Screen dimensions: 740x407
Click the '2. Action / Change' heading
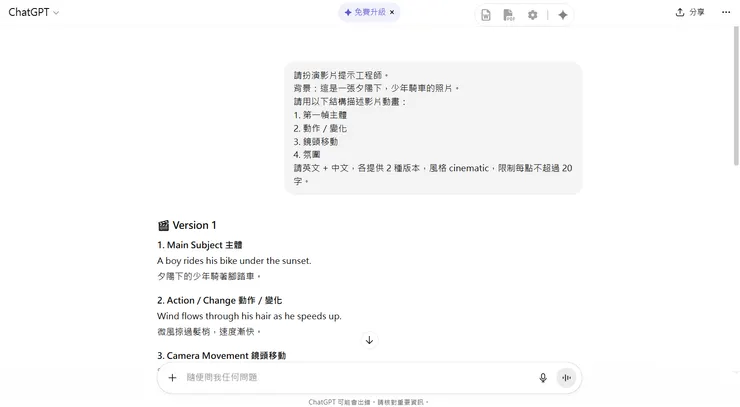click(x=219, y=300)
